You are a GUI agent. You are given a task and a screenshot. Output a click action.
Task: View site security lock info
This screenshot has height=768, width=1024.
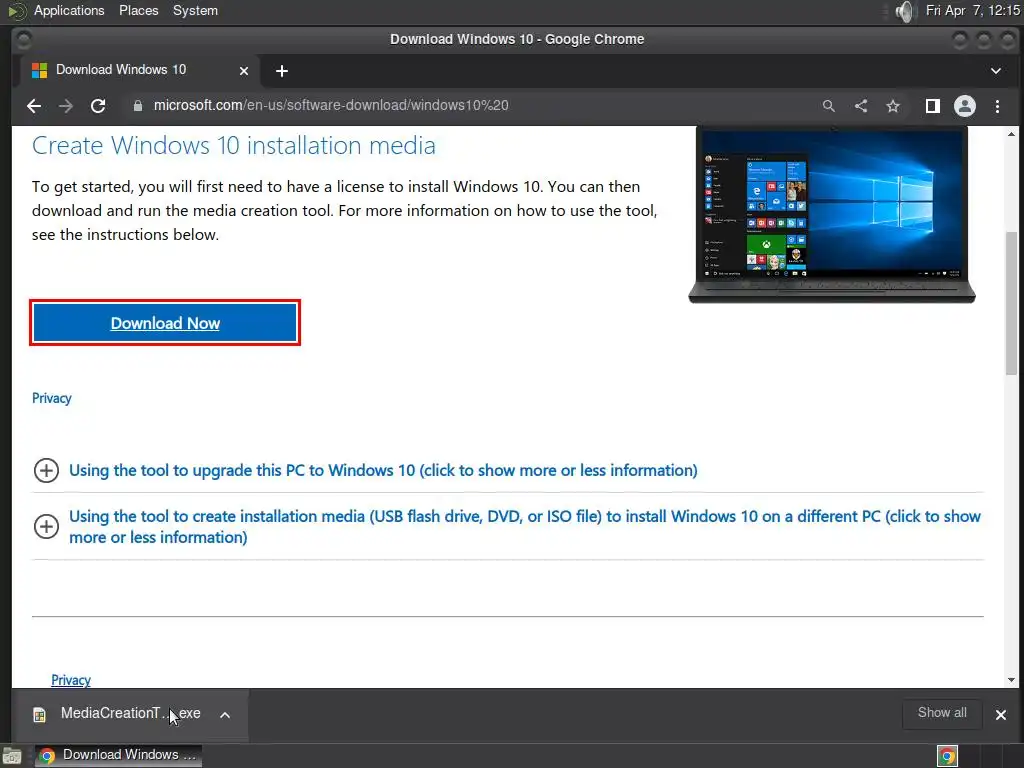coord(137,106)
